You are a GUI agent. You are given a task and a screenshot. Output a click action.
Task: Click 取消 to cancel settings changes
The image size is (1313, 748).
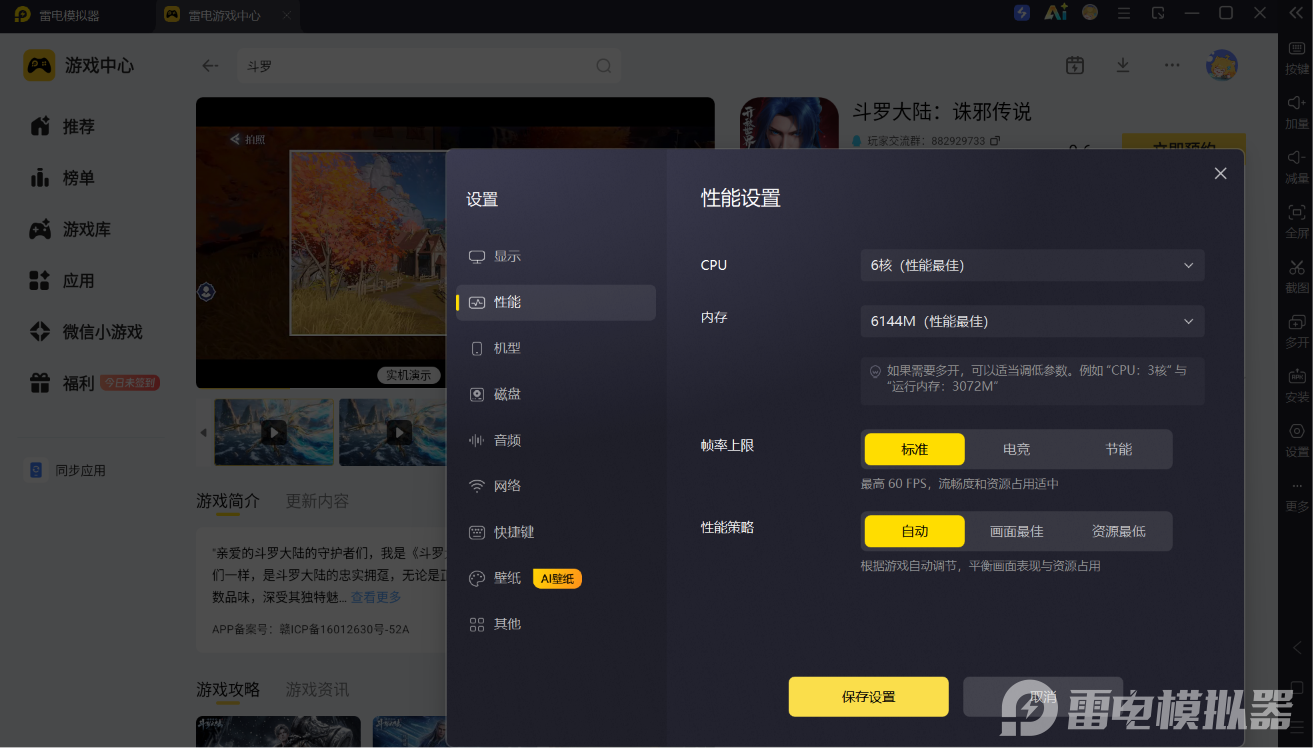pos(1043,697)
